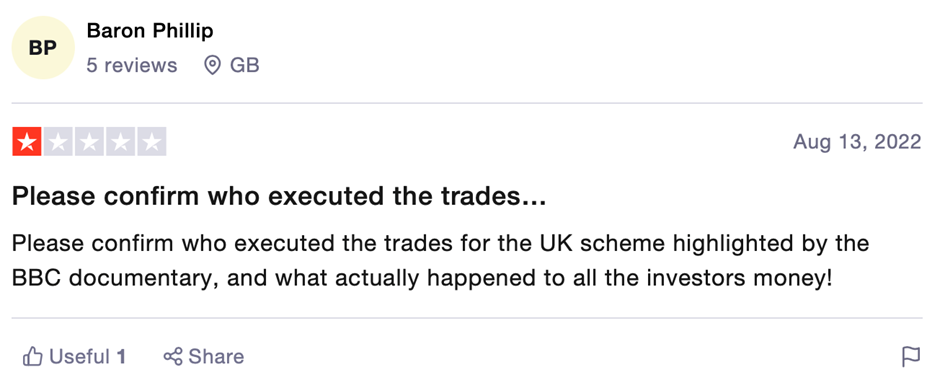940x375 pixels.
Task: Click the third grey rating star
Action: (x=89, y=142)
